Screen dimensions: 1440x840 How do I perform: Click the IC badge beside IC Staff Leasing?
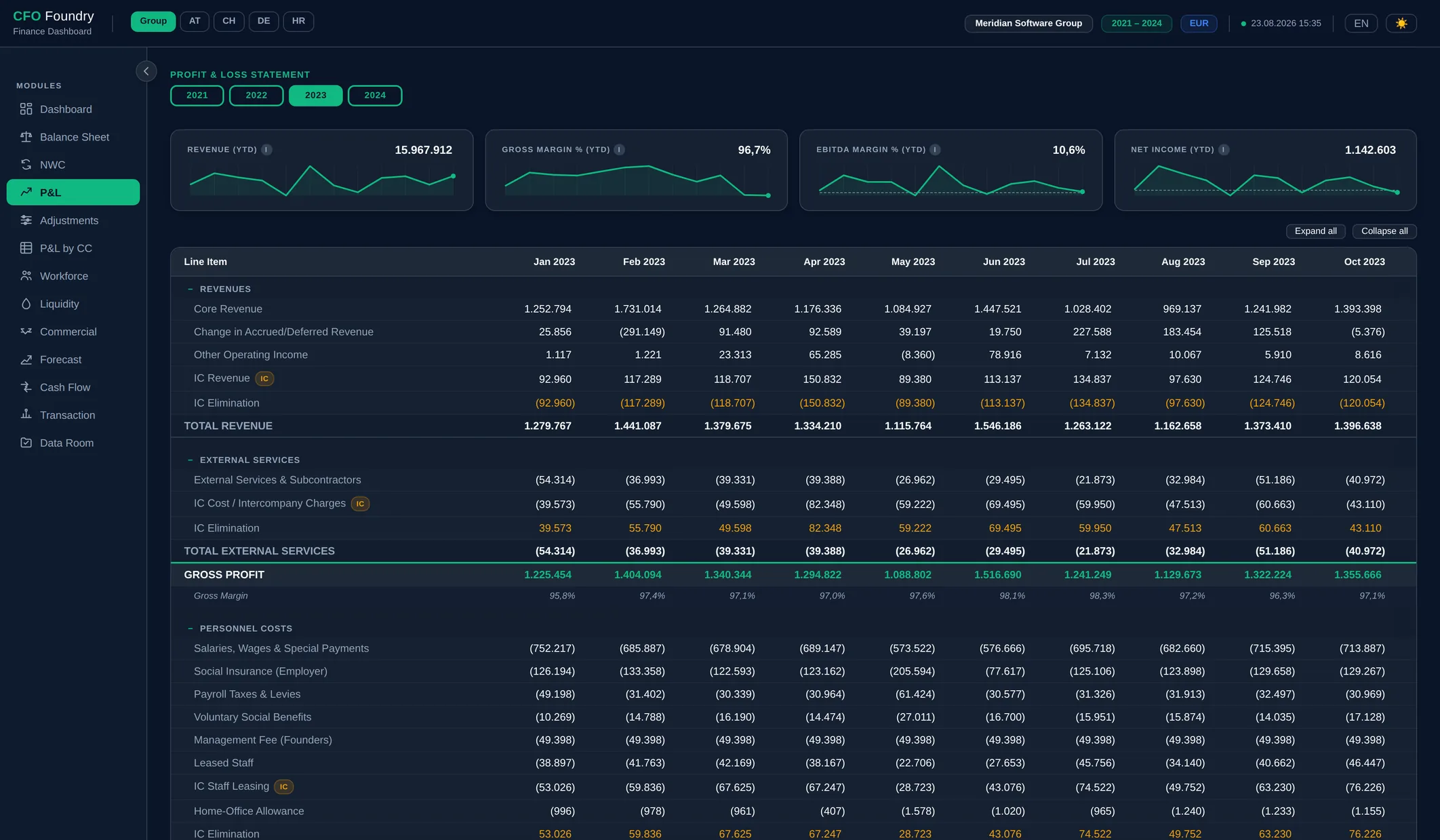point(283,787)
